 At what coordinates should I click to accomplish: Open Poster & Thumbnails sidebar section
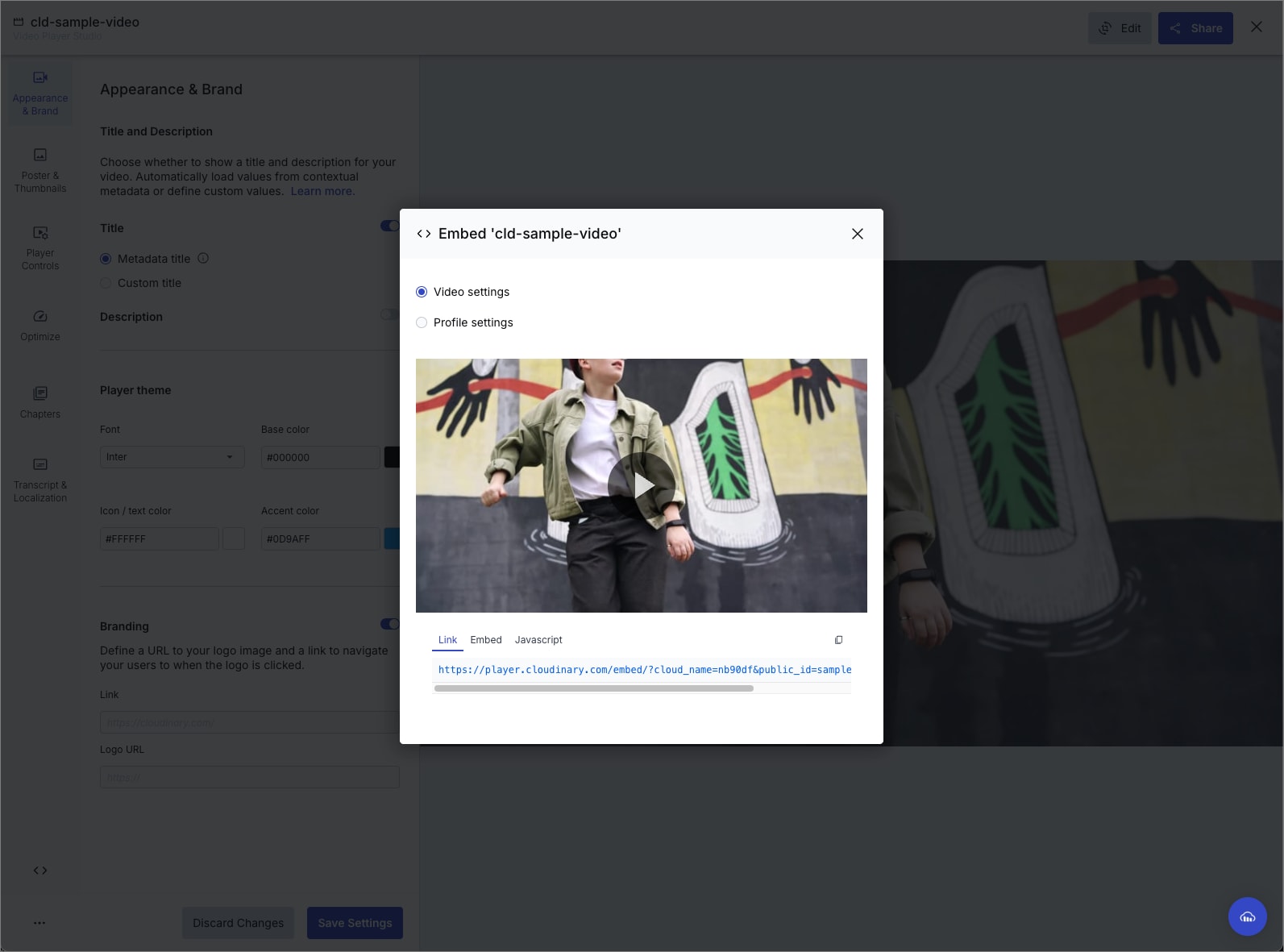point(40,170)
